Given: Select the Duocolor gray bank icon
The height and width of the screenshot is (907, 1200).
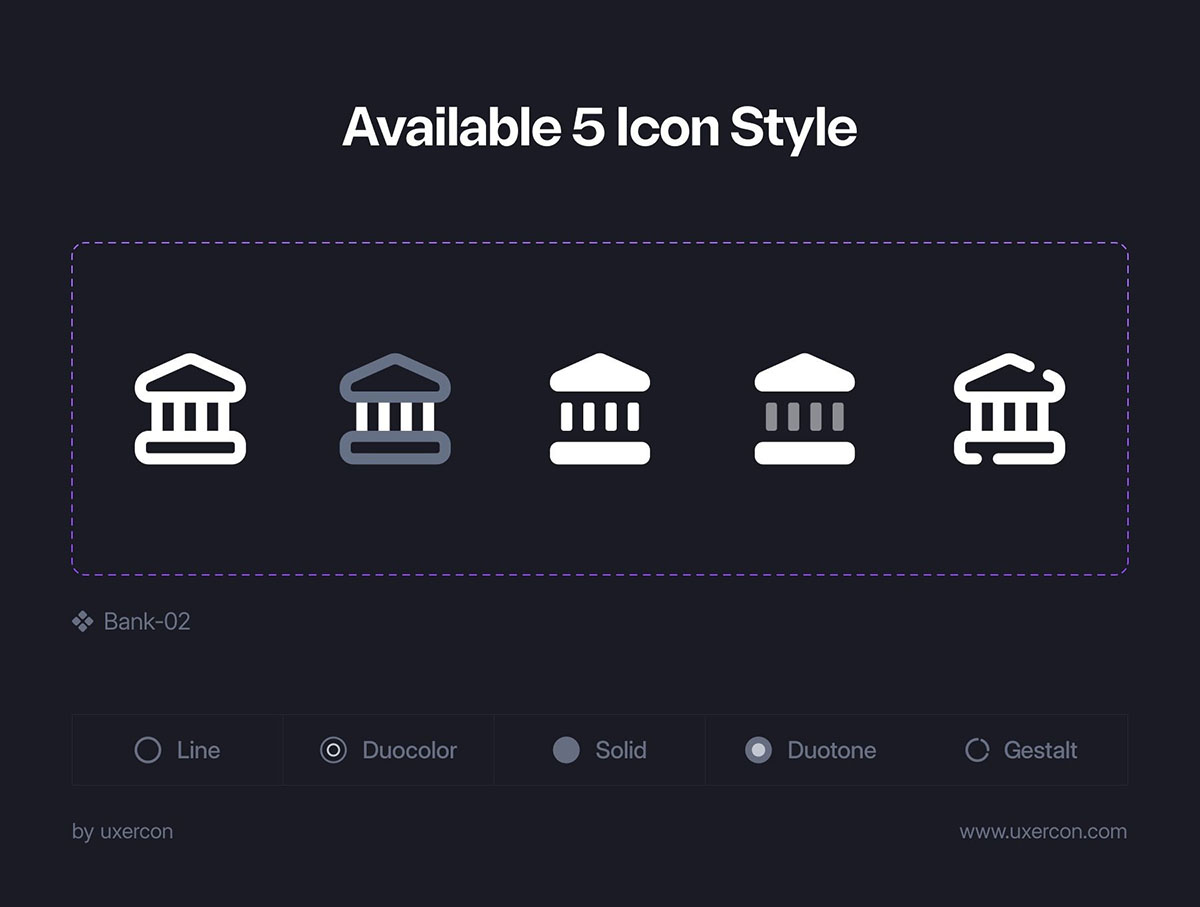Looking at the screenshot, I should click(x=395, y=409).
